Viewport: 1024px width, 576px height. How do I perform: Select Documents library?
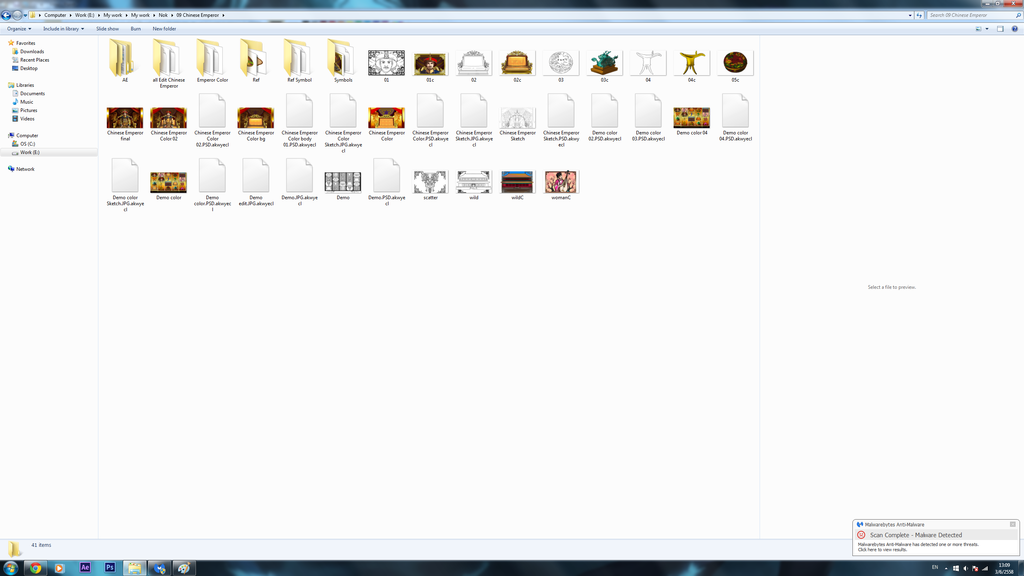point(28,93)
